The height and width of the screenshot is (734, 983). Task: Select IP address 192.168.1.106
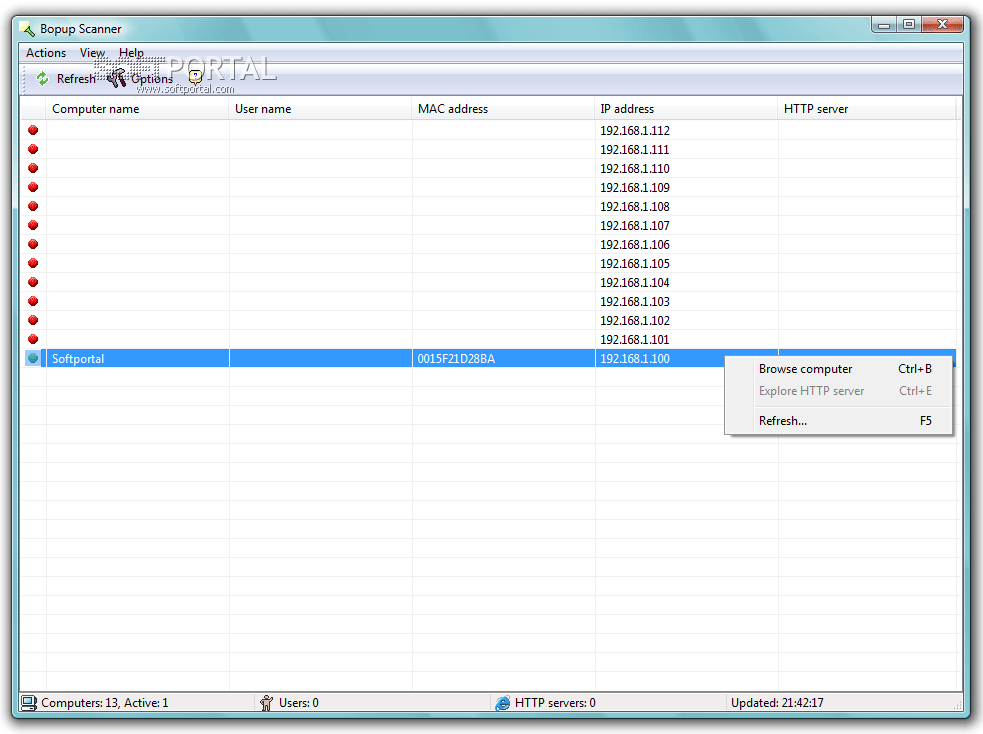(x=635, y=244)
